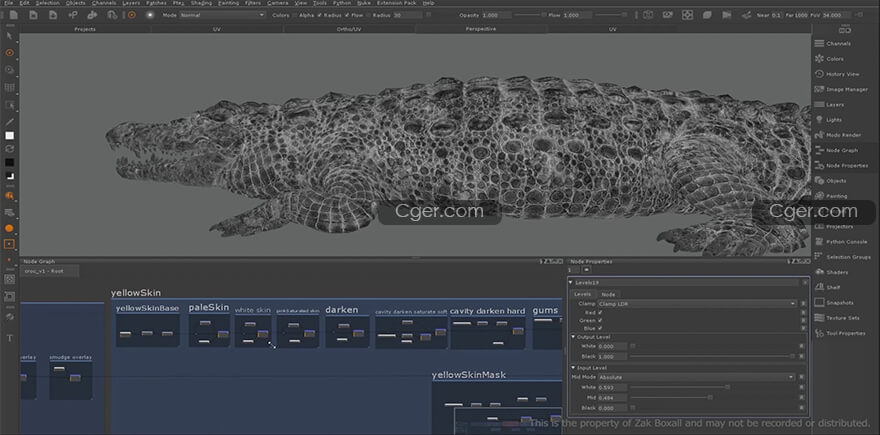Image resolution: width=880 pixels, height=435 pixels.
Task: Switch to the Perspective view tab
Action: point(481,29)
